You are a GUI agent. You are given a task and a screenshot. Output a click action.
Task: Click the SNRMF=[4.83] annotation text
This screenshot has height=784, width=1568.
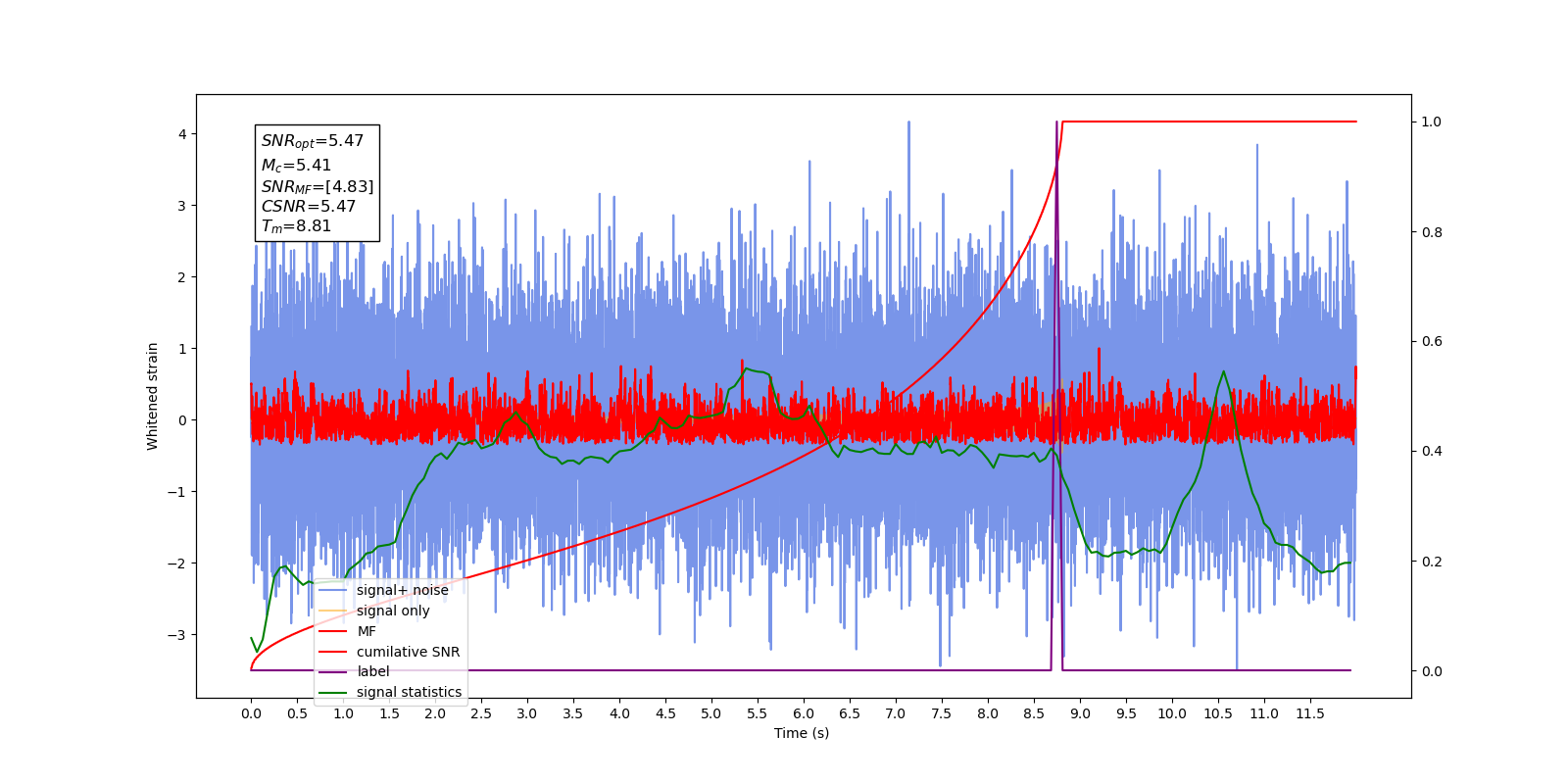click(x=318, y=186)
